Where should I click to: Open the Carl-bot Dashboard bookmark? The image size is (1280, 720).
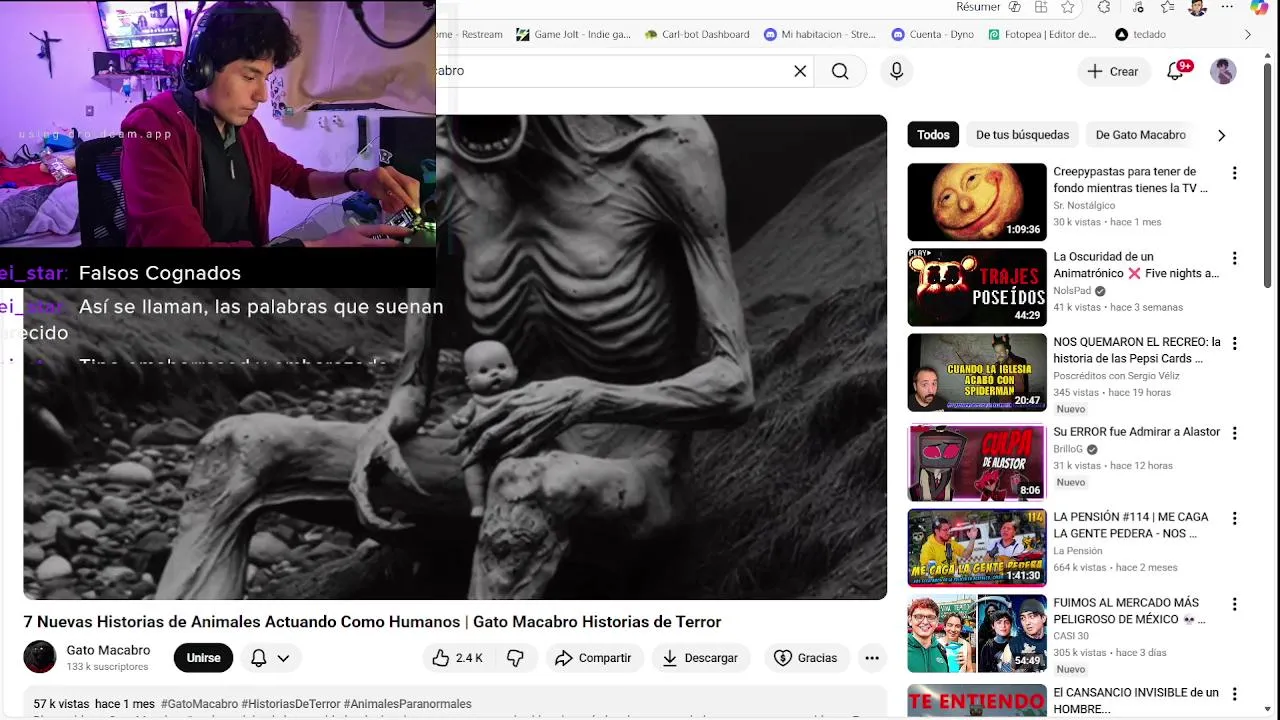coord(697,34)
